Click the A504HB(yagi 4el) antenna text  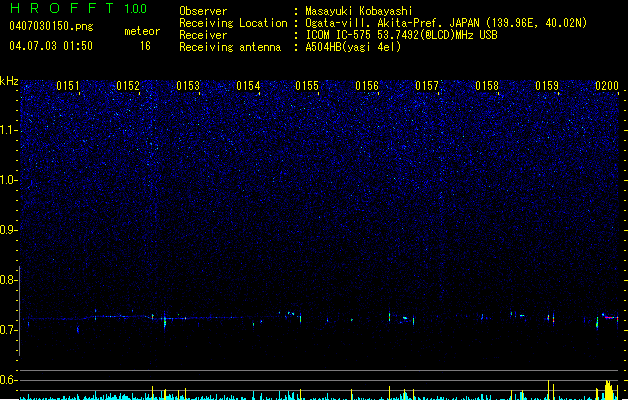[353, 47]
